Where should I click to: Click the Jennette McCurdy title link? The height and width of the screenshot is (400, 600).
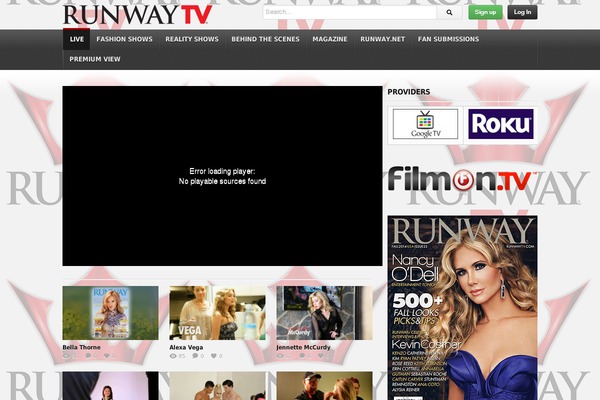pos(303,348)
